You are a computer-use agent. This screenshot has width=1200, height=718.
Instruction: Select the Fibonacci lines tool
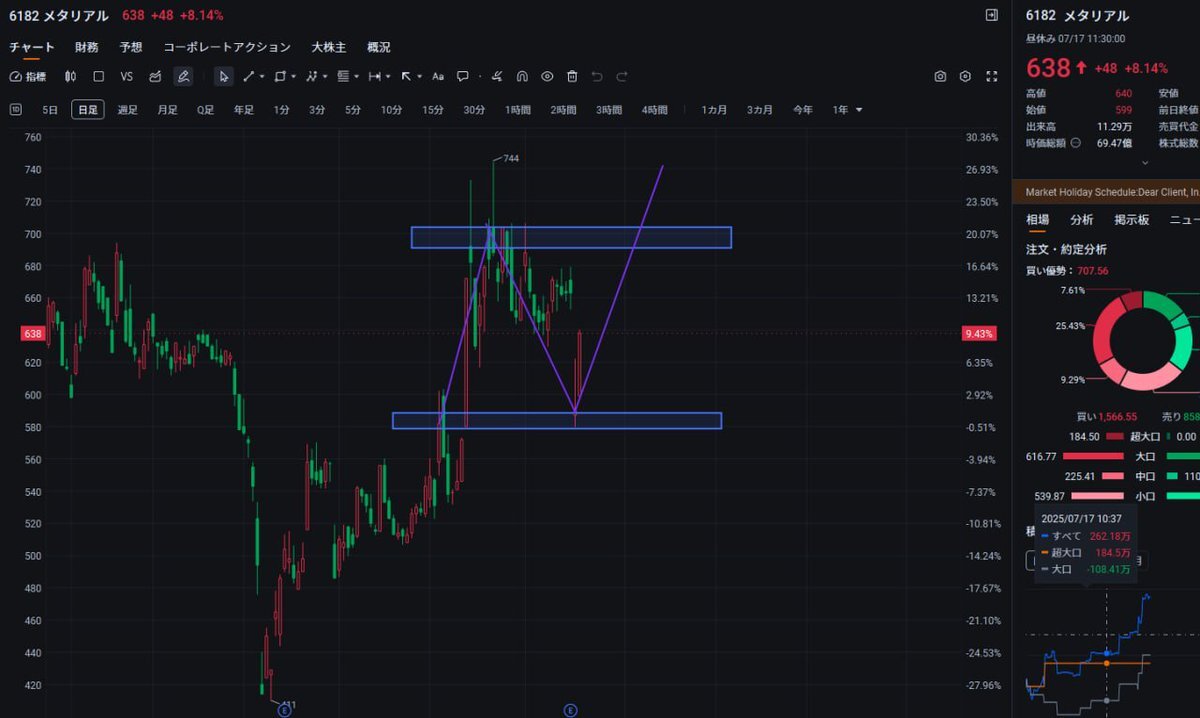(x=343, y=76)
